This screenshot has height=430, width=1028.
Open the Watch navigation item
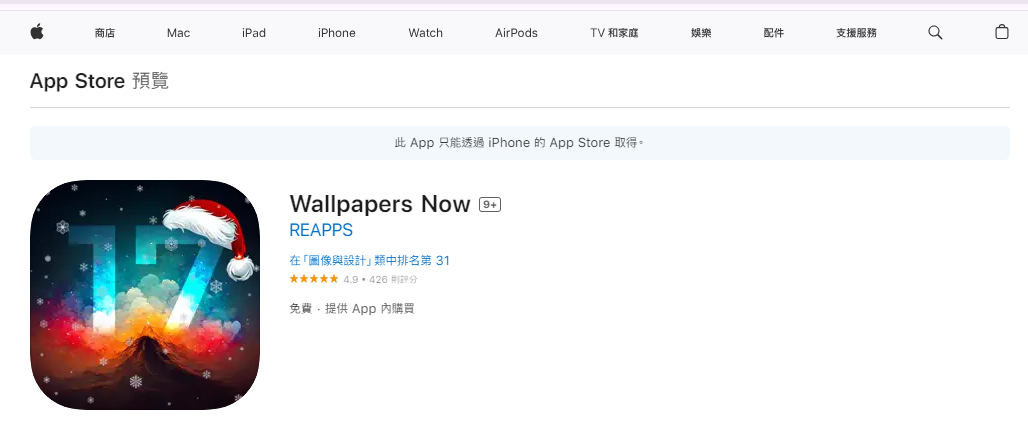click(x=425, y=33)
